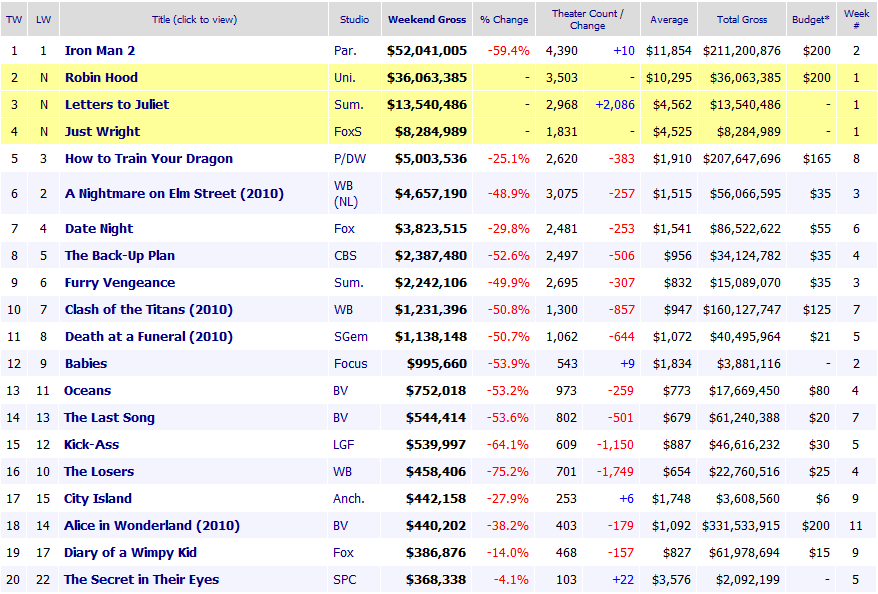Open the WB (NL) studio link
Screen dimensions: 878x594
tap(345, 193)
